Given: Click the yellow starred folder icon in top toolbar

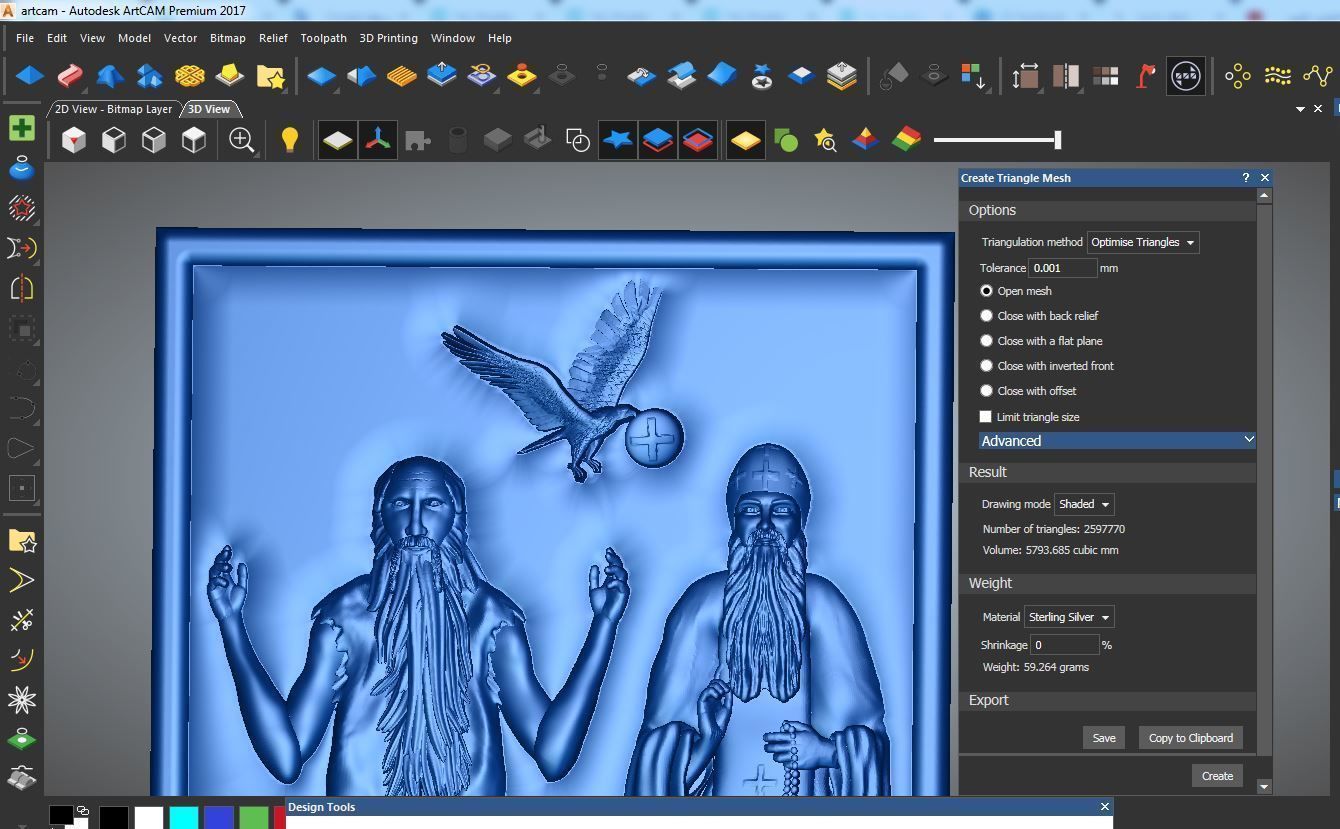Looking at the screenshot, I should (x=270, y=76).
